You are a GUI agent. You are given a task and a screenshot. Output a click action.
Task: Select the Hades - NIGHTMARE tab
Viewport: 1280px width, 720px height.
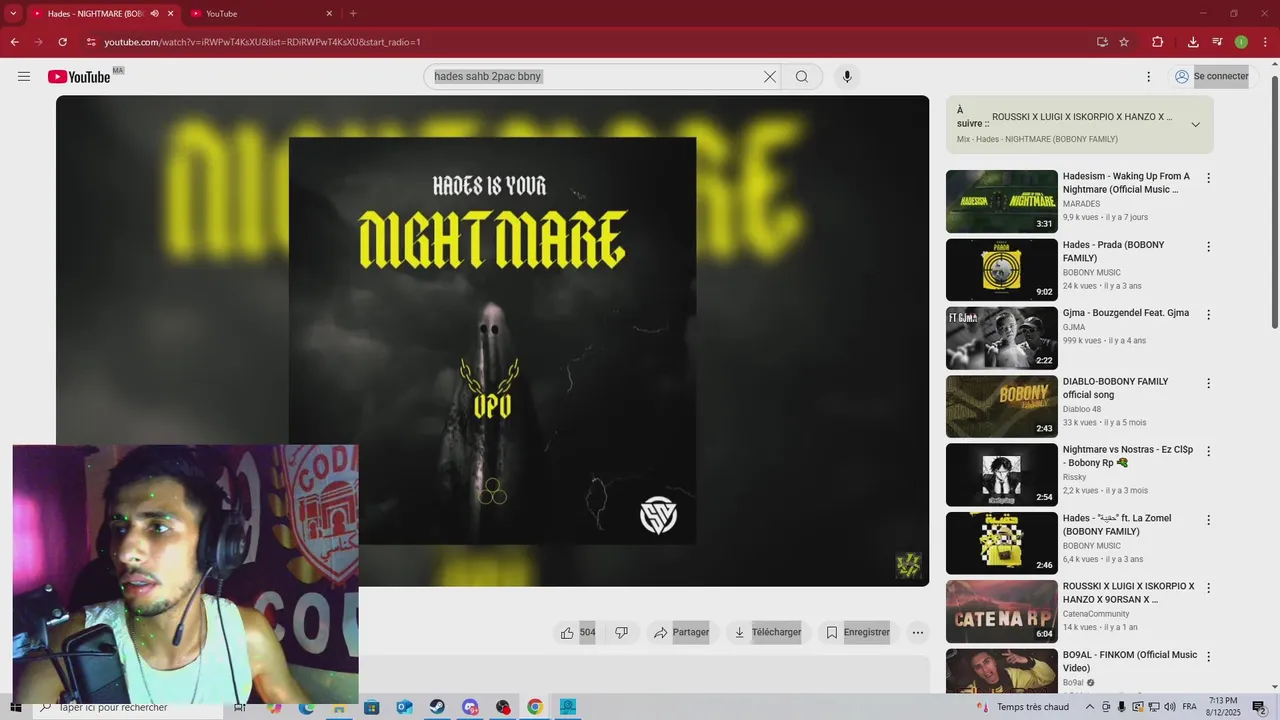(x=103, y=14)
